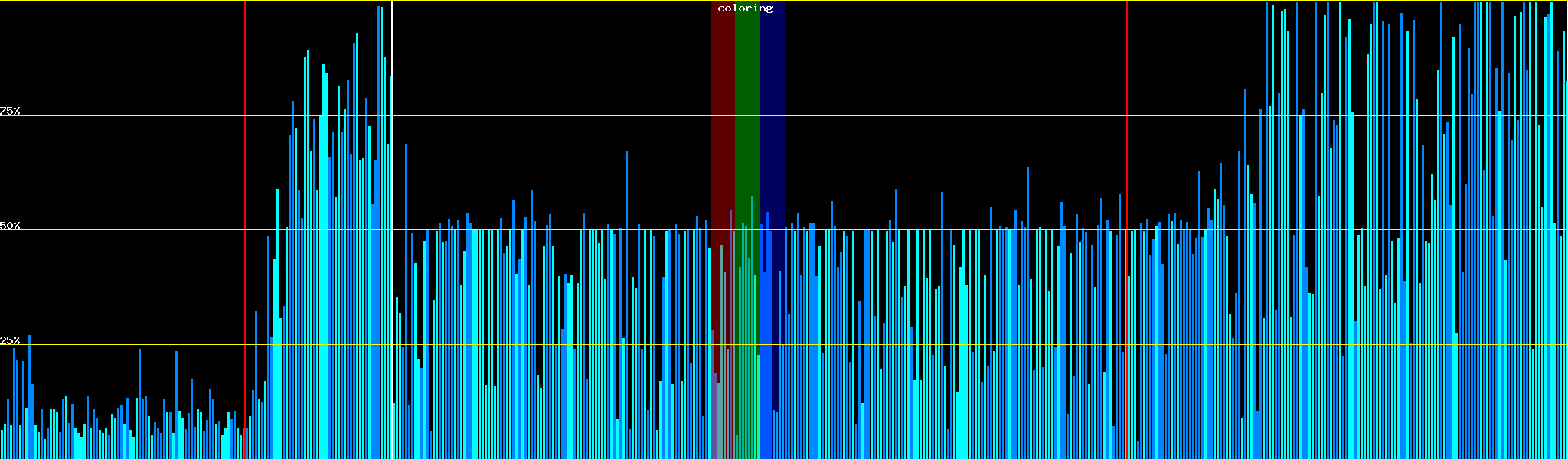This screenshot has width=1568, height=459.
Task: Click the dark blue coloring band
Action: (772, 115)
